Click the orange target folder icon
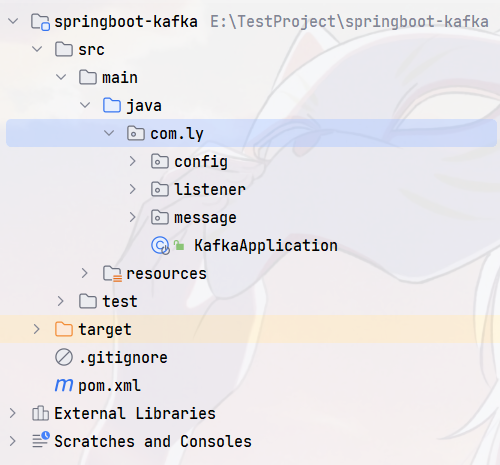 (64, 329)
